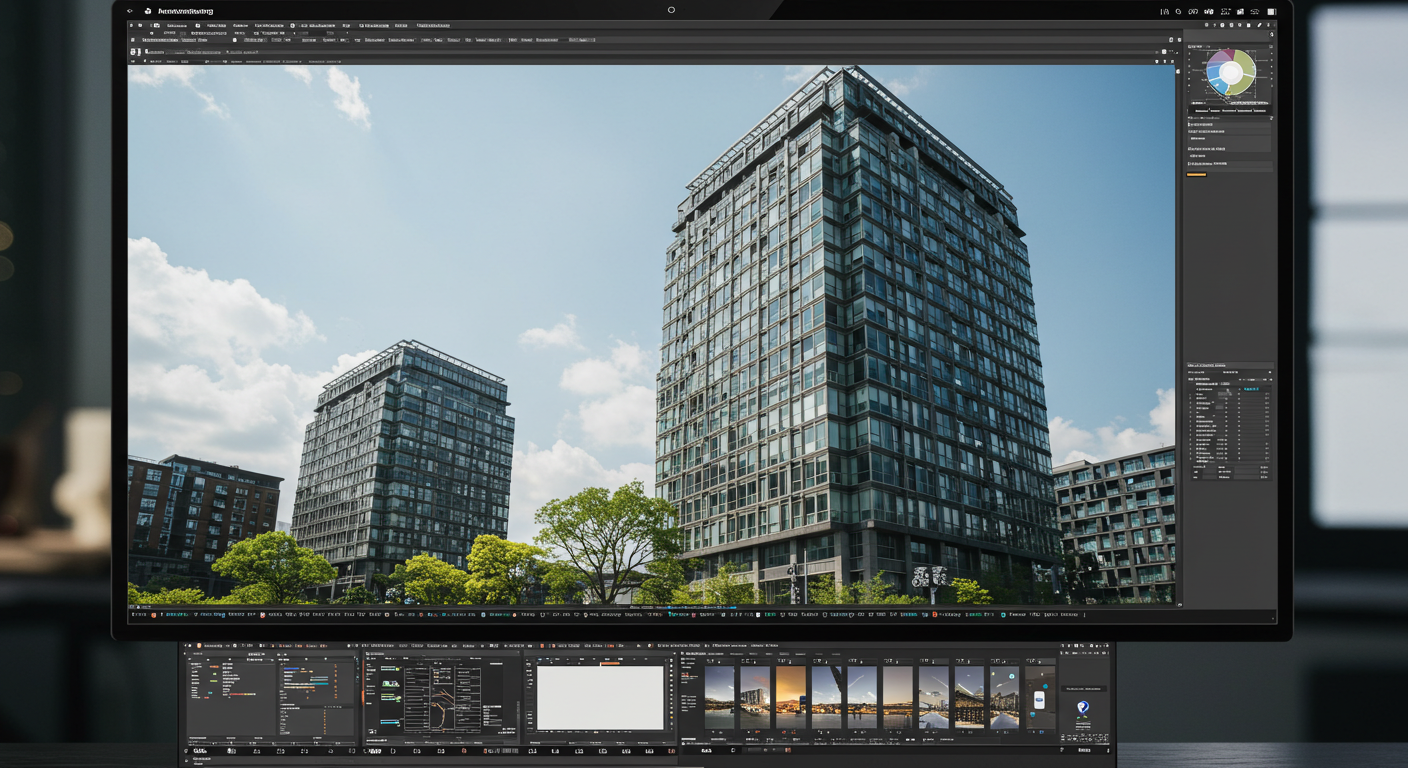Click the blue location pin icon at lower right
This screenshot has height=768, width=1408.
tap(1083, 707)
